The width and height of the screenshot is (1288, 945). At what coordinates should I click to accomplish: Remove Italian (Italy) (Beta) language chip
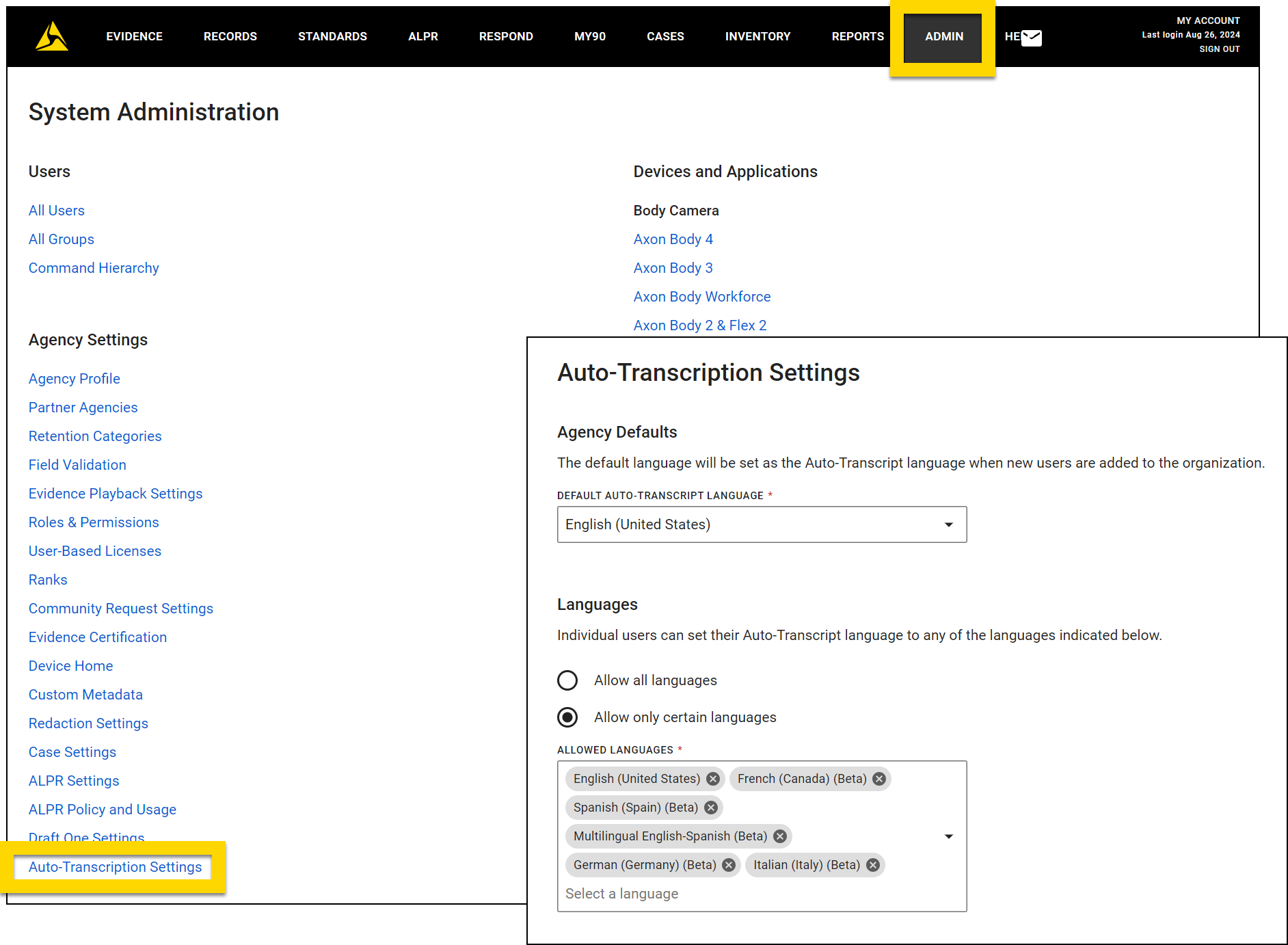click(872, 864)
